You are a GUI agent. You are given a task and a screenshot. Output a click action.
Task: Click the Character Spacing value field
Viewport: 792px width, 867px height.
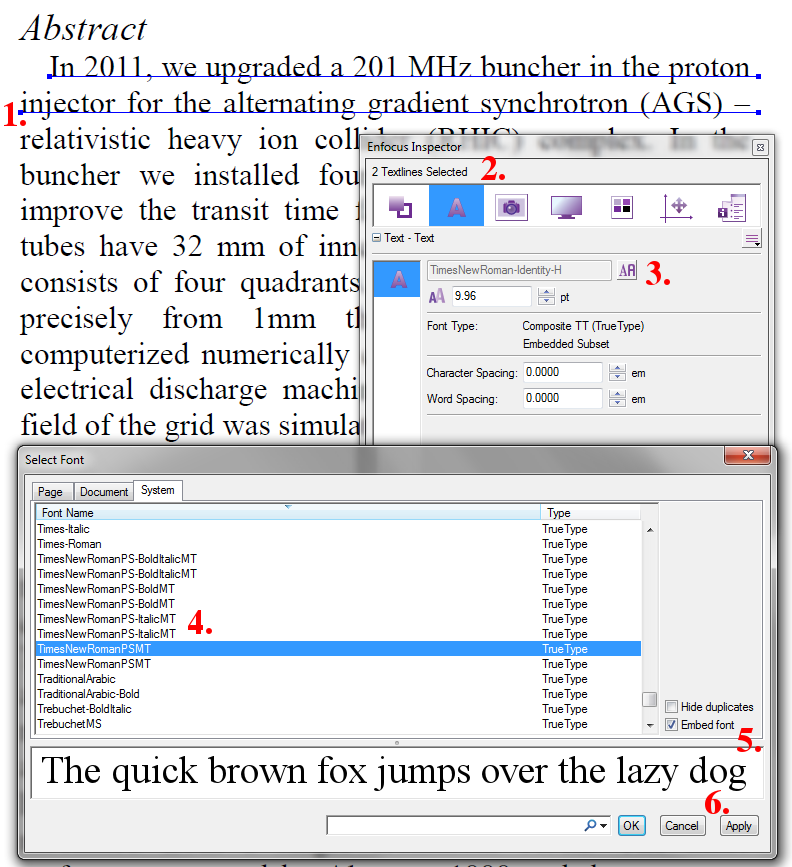click(x=562, y=372)
